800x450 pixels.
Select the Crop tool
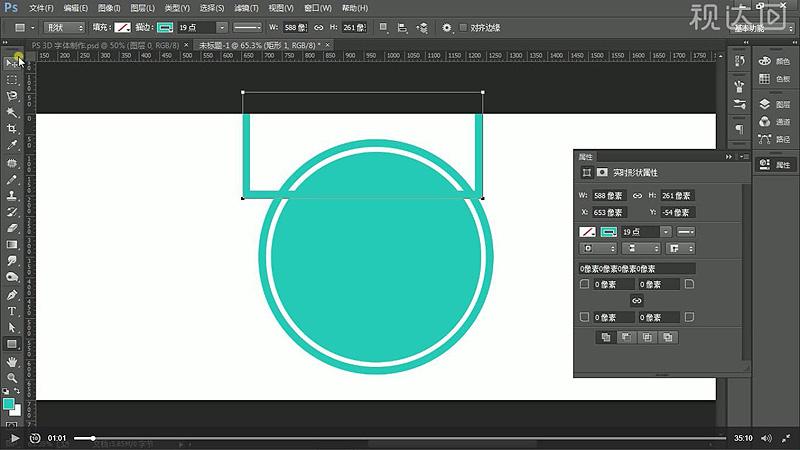11,129
